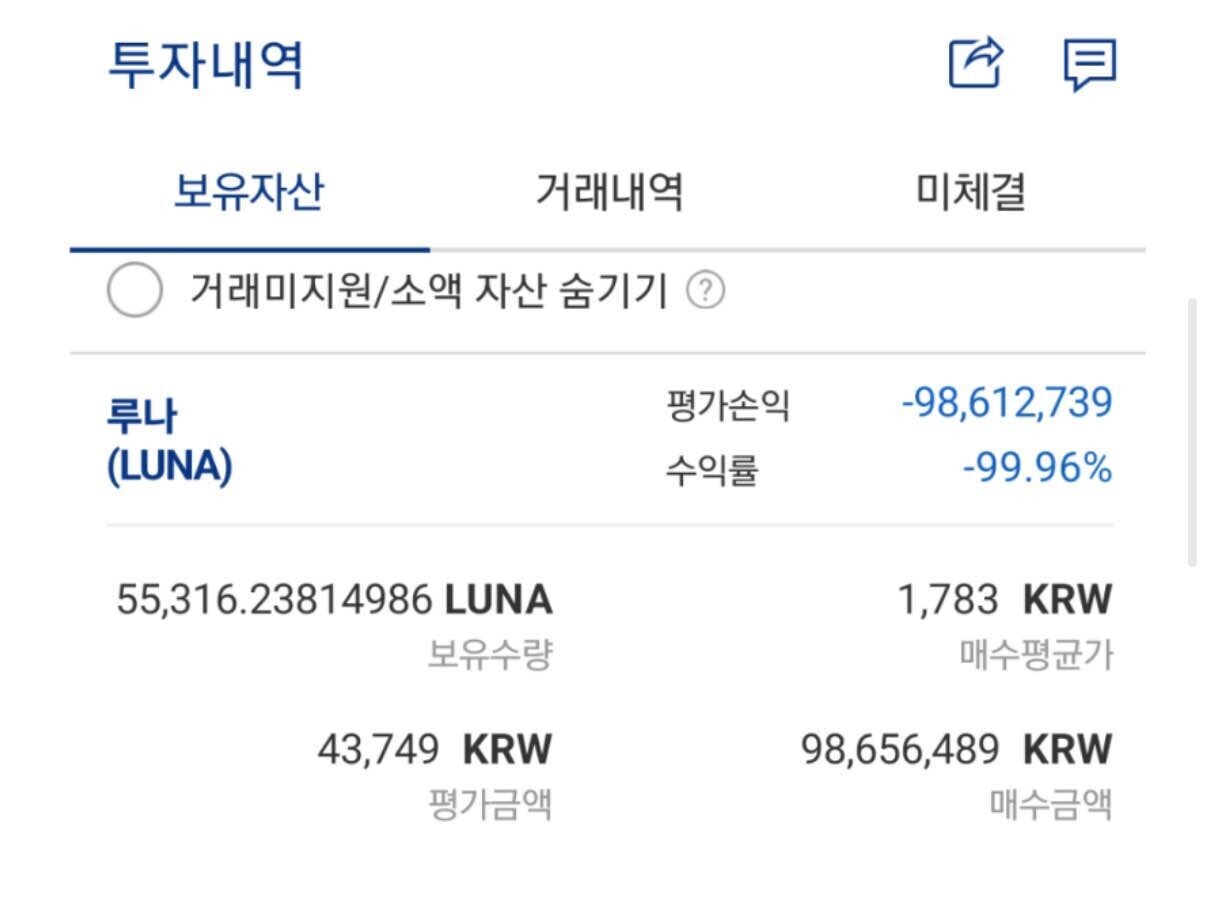The height and width of the screenshot is (921, 1206).
Task: Tap the export icon beside 투자내역 title
Action: click(975, 62)
